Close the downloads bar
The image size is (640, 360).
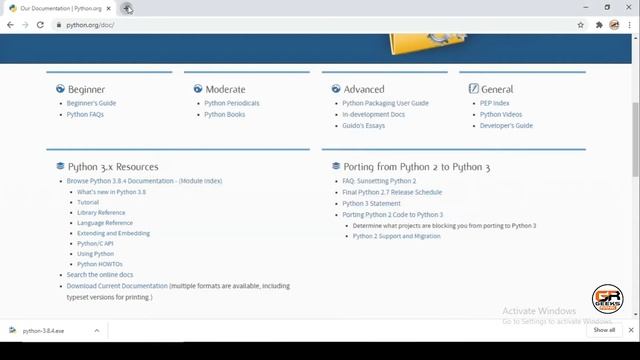(631, 330)
